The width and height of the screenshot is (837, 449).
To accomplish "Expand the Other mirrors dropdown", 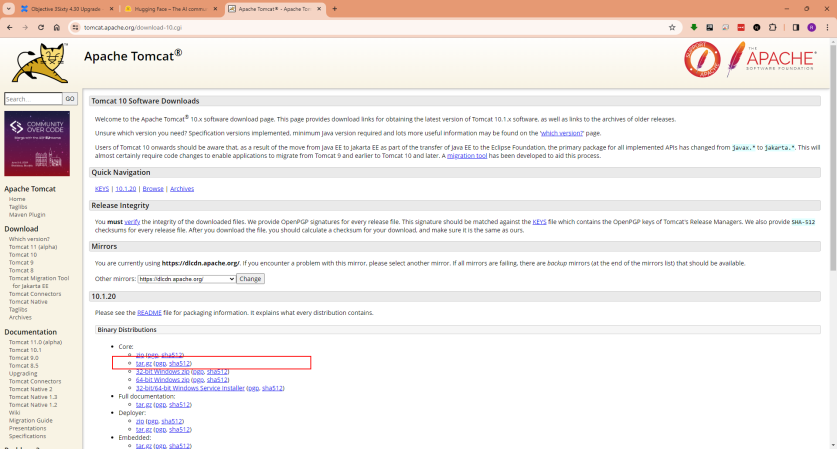I will pyautogui.click(x=187, y=279).
